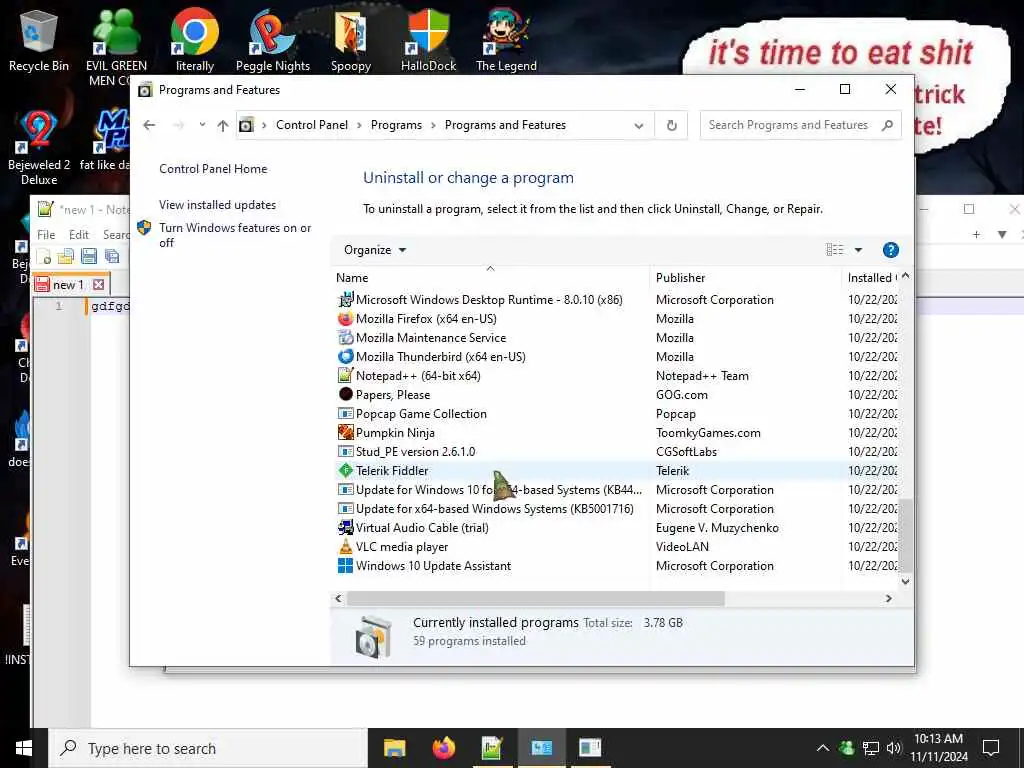The height and width of the screenshot is (768, 1024).
Task: Go up one level with the up arrow
Action: tap(223, 125)
